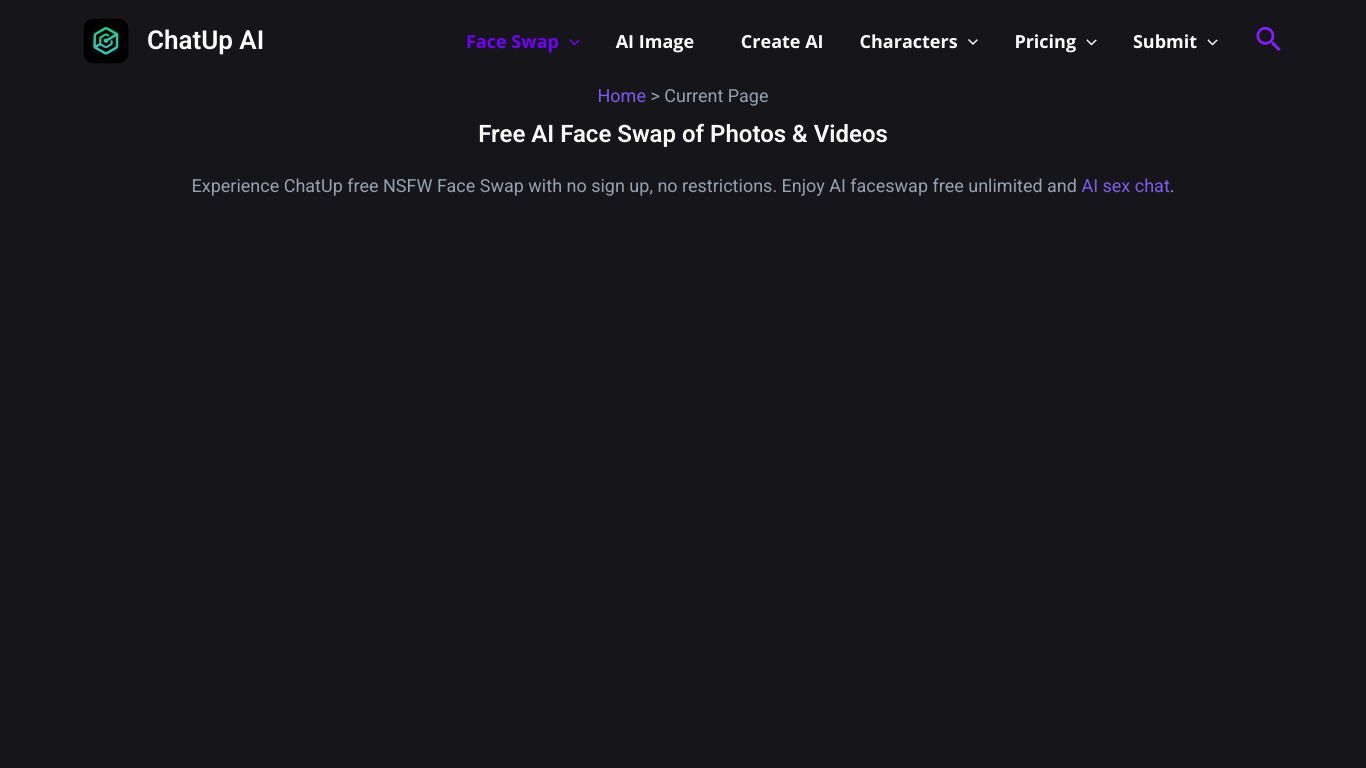Expand the Pricing dropdown chevron
The image size is (1366, 768).
pos(1092,42)
